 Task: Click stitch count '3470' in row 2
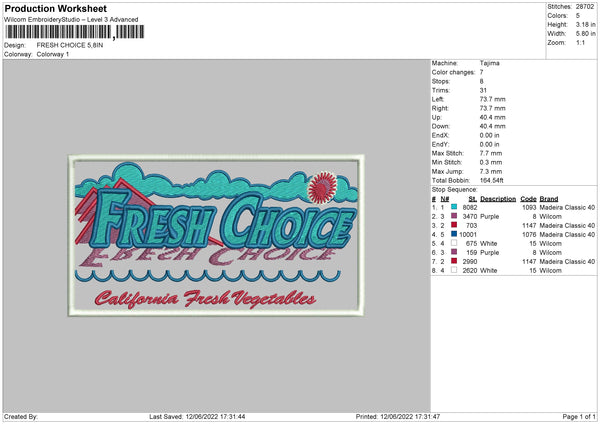click(470, 217)
